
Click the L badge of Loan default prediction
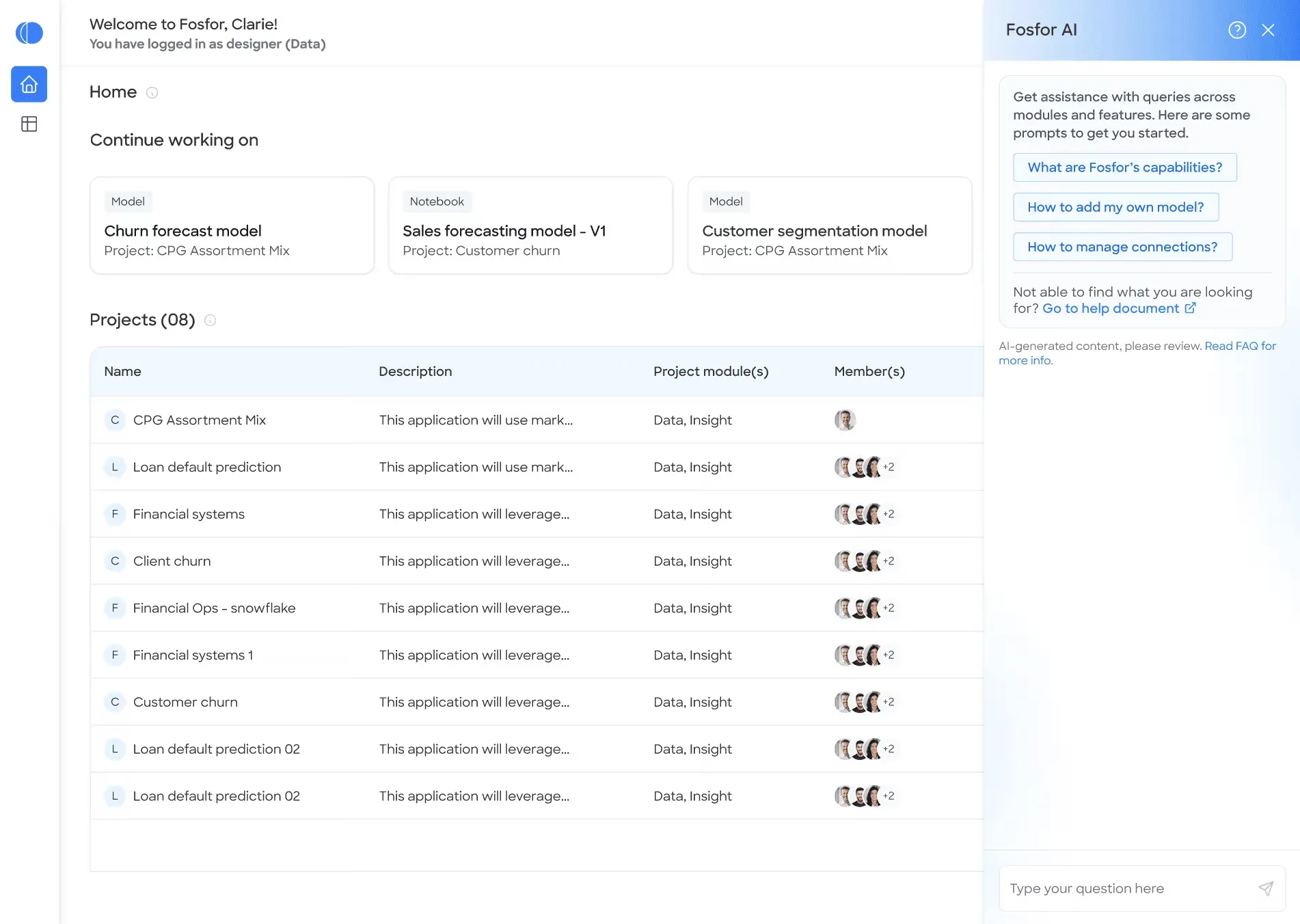point(115,467)
